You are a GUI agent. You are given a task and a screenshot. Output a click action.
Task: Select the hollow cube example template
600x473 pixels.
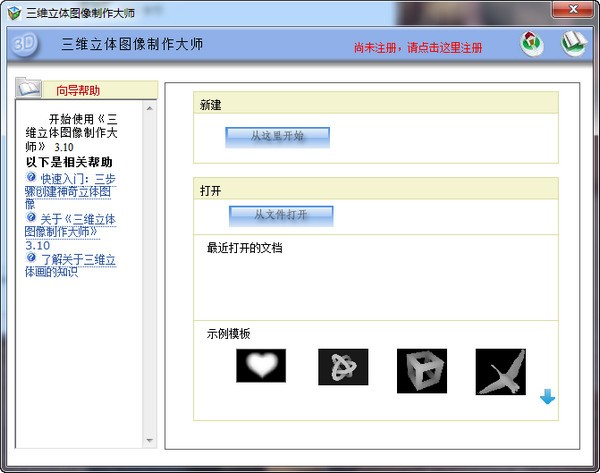point(422,371)
